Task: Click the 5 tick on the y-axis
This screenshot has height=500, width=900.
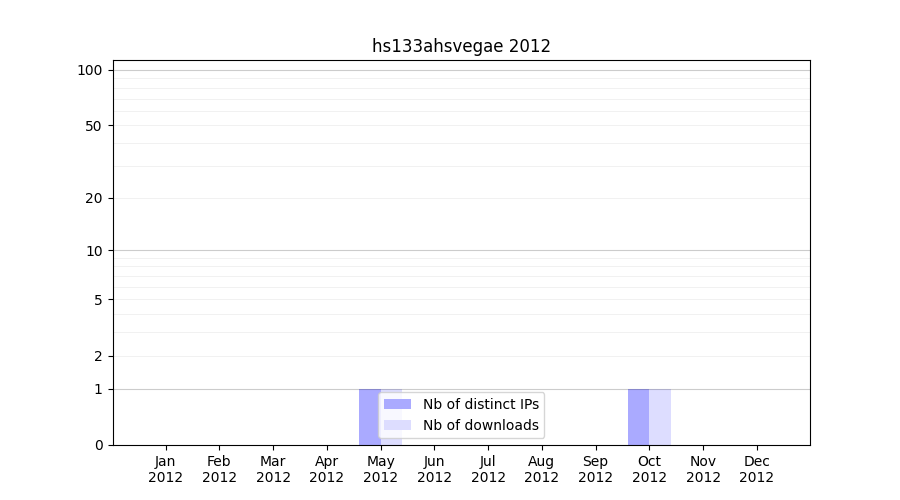Action: 98,300
